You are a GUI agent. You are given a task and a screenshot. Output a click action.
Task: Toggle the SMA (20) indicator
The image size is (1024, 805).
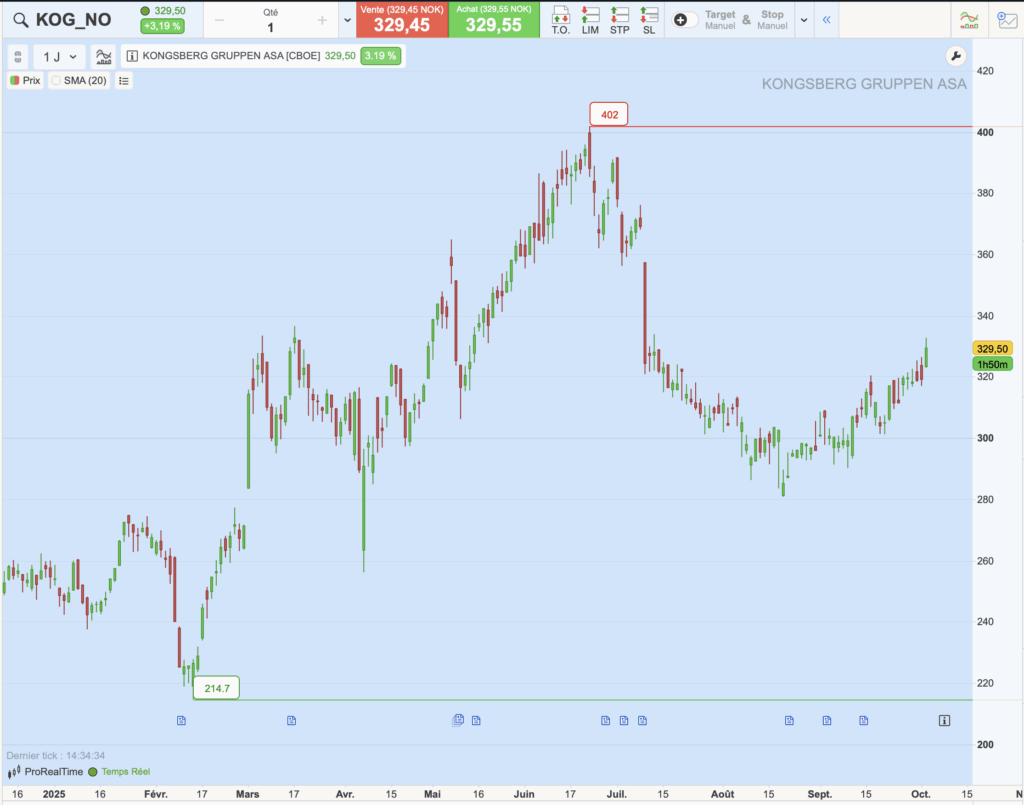pos(78,80)
